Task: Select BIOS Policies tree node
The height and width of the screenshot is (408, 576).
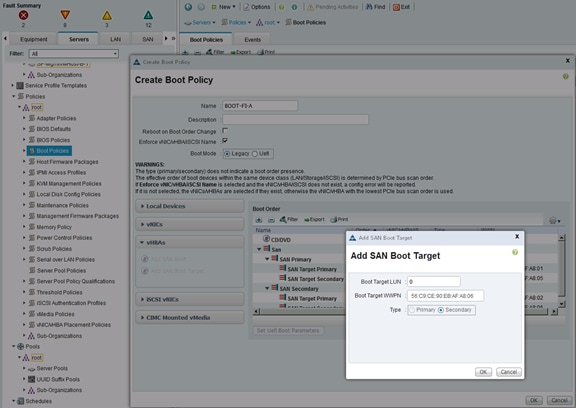Action: (x=53, y=140)
